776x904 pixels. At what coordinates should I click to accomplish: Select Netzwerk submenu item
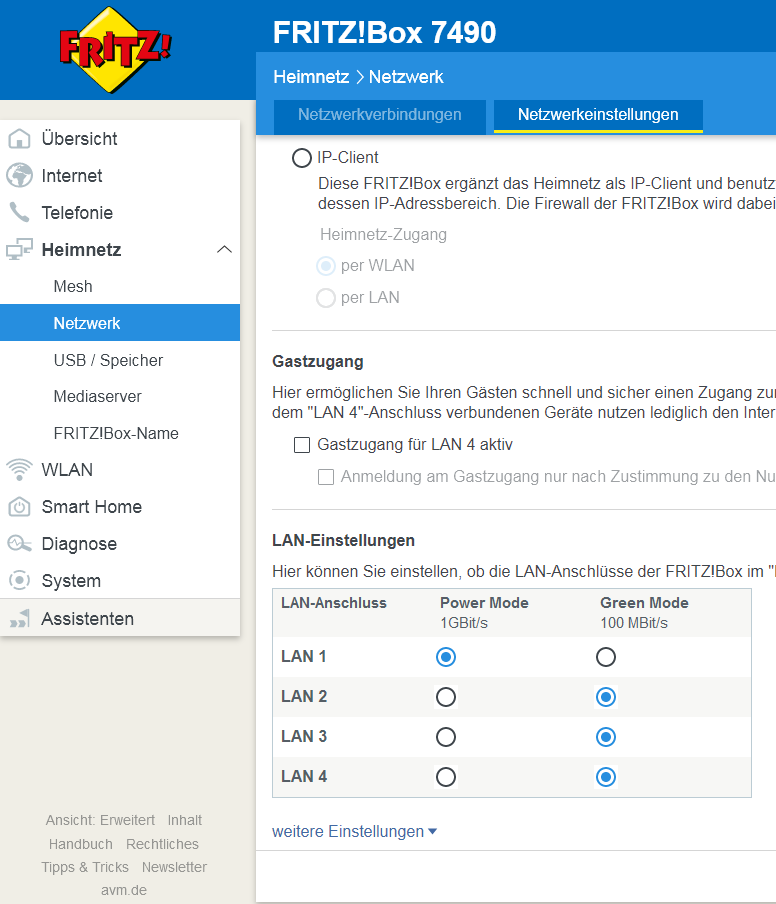coord(120,323)
